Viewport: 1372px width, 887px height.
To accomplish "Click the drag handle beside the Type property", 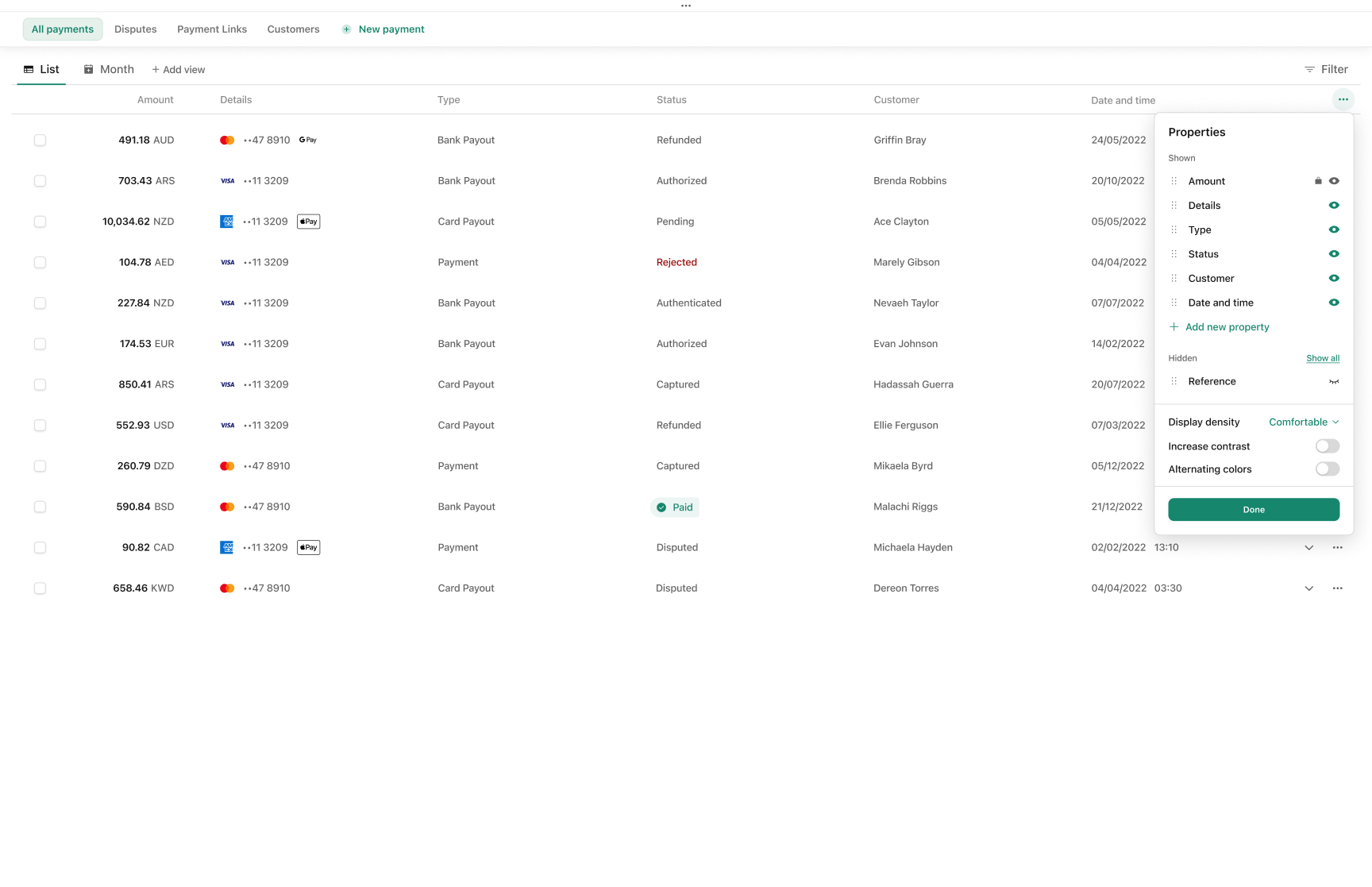I will 1174,229.
